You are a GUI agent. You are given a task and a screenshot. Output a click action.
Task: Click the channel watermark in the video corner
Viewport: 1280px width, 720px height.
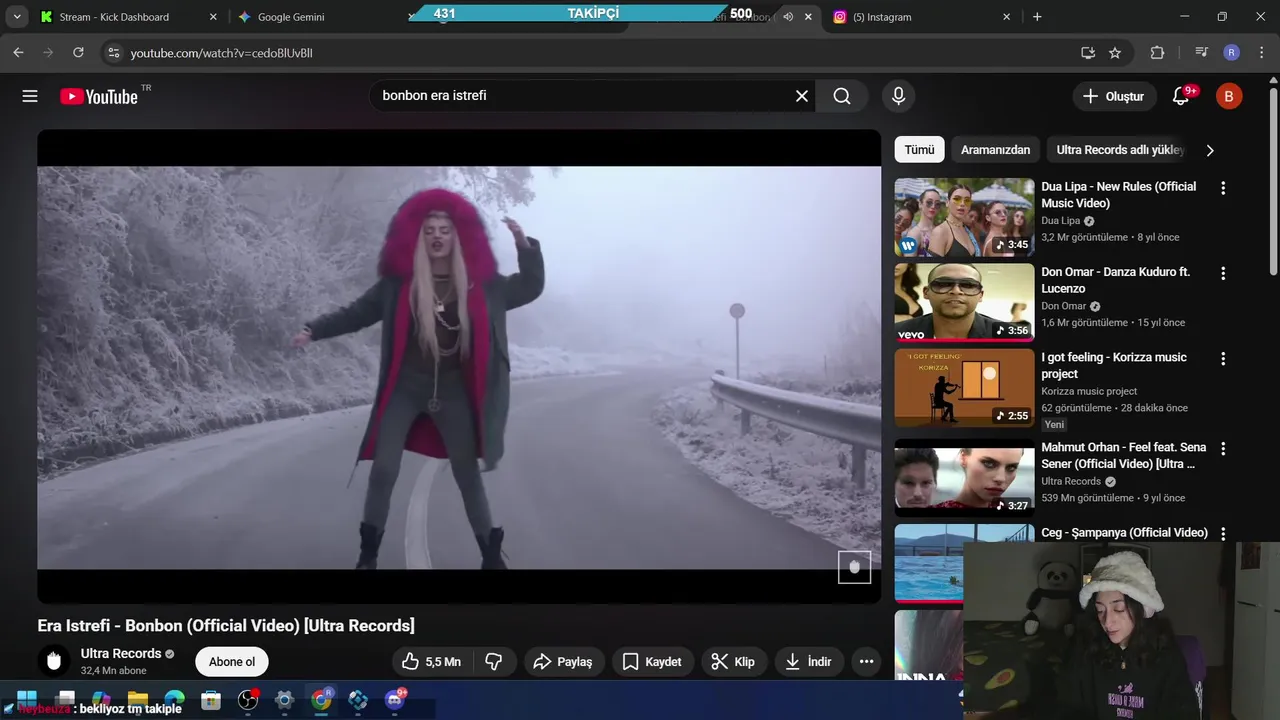[854, 567]
